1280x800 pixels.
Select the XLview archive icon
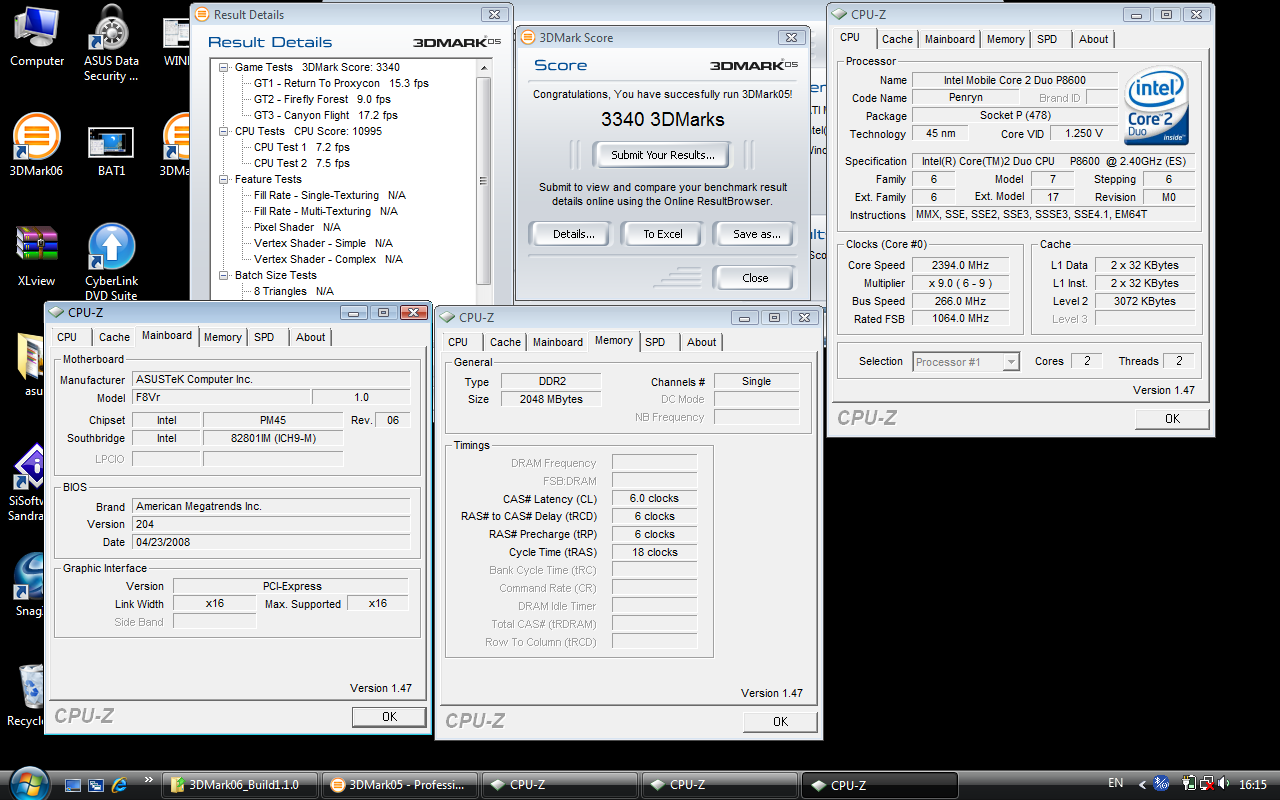[x=37, y=256]
